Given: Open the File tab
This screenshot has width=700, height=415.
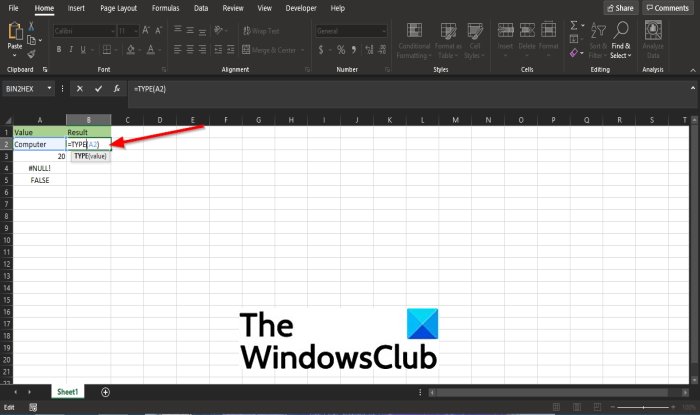Looking at the screenshot, I should (x=13, y=8).
